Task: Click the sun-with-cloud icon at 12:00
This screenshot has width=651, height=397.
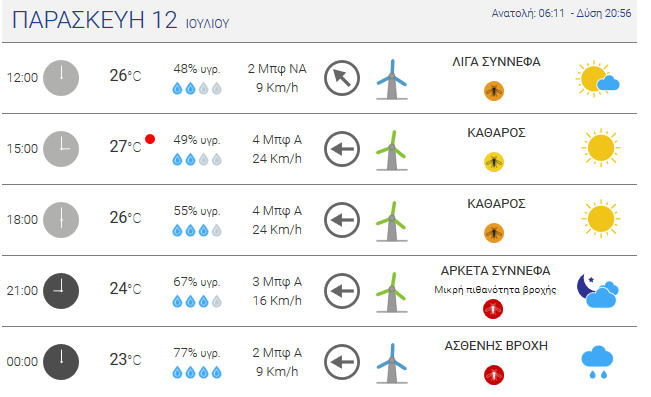Action: pyautogui.click(x=597, y=79)
